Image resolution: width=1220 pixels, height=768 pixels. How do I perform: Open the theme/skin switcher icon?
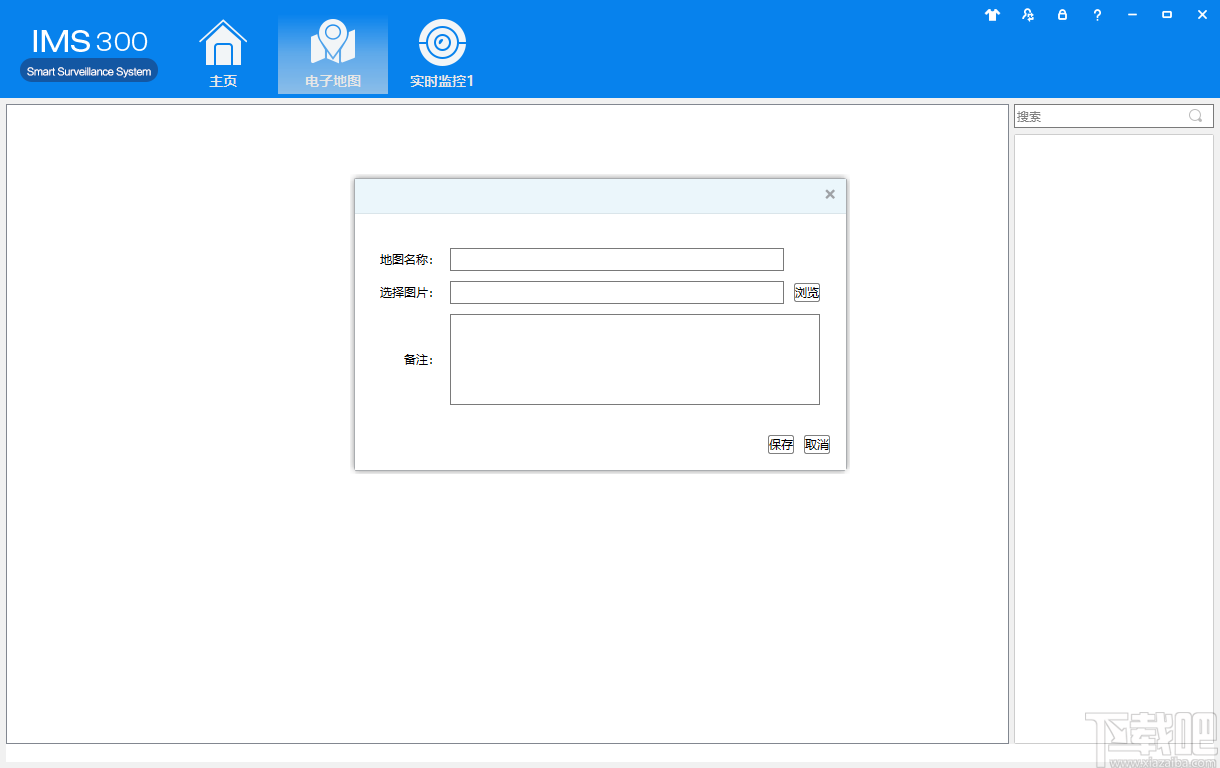[991, 15]
